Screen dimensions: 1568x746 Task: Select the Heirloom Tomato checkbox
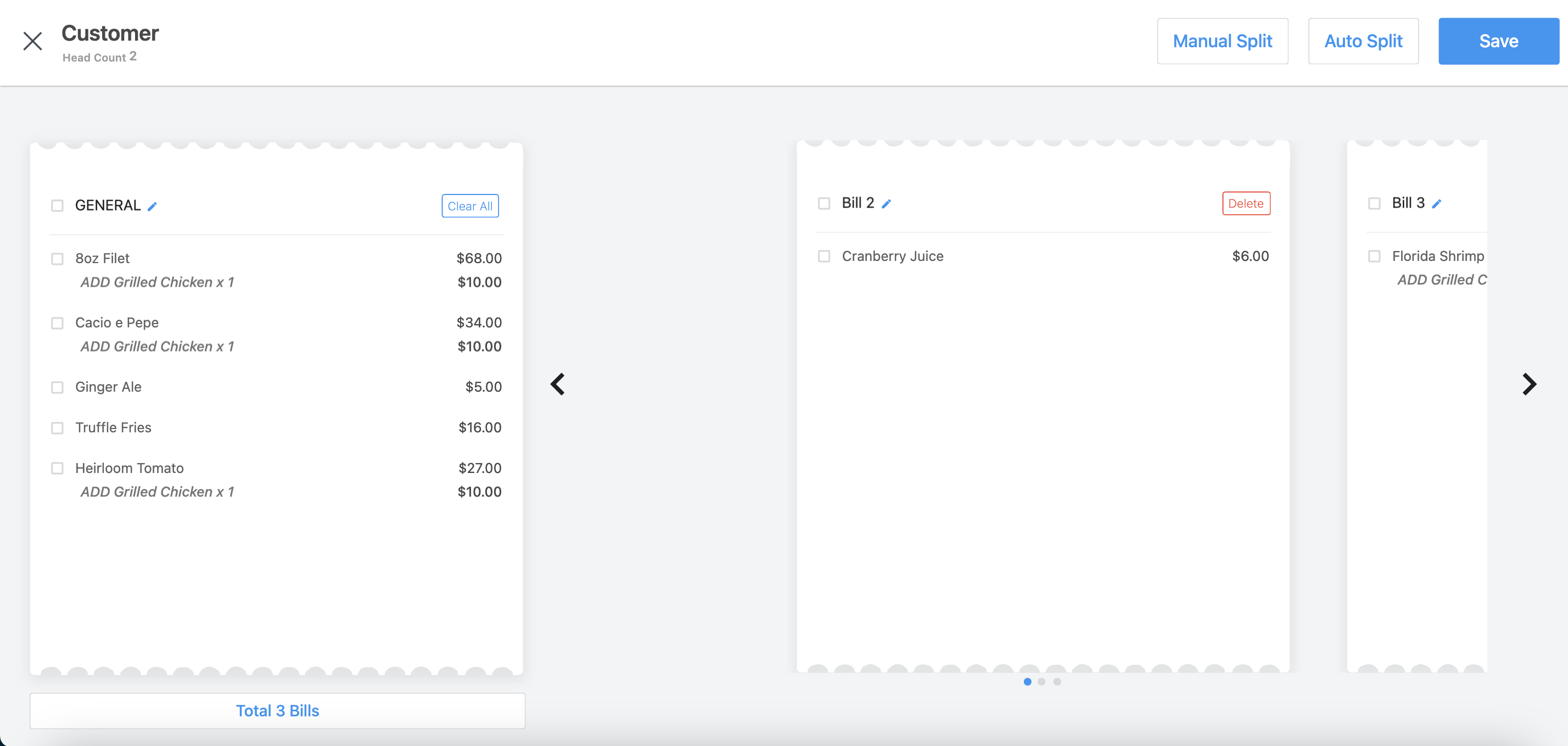coord(58,468)
